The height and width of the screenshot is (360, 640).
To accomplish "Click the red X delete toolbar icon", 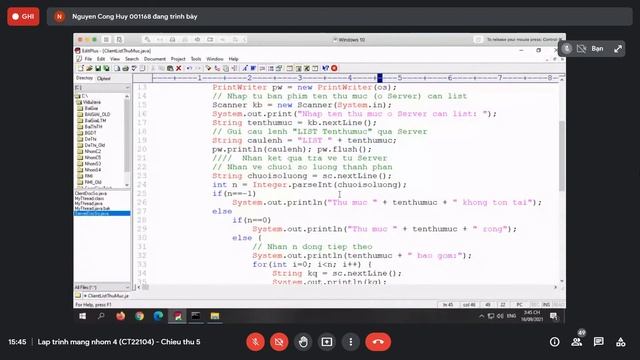I will tap(178, 68).
